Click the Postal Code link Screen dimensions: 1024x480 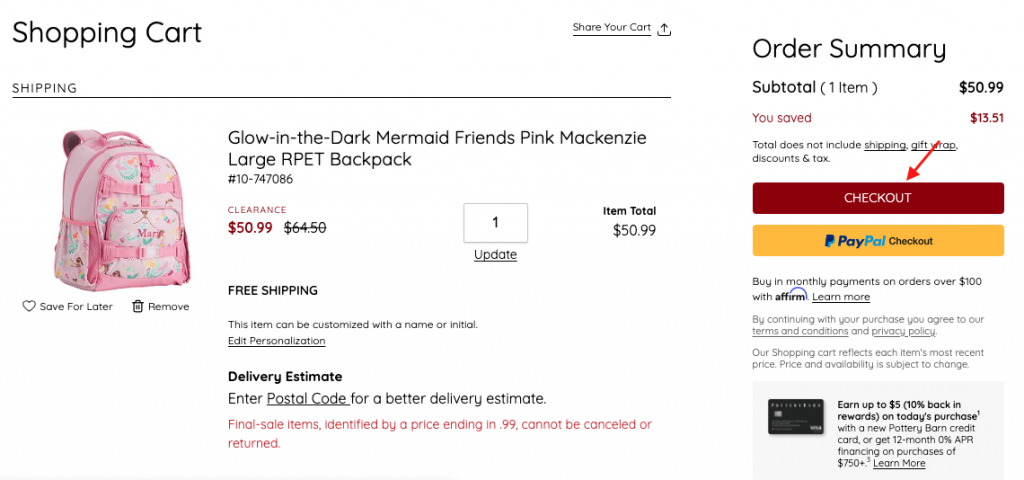307,398
